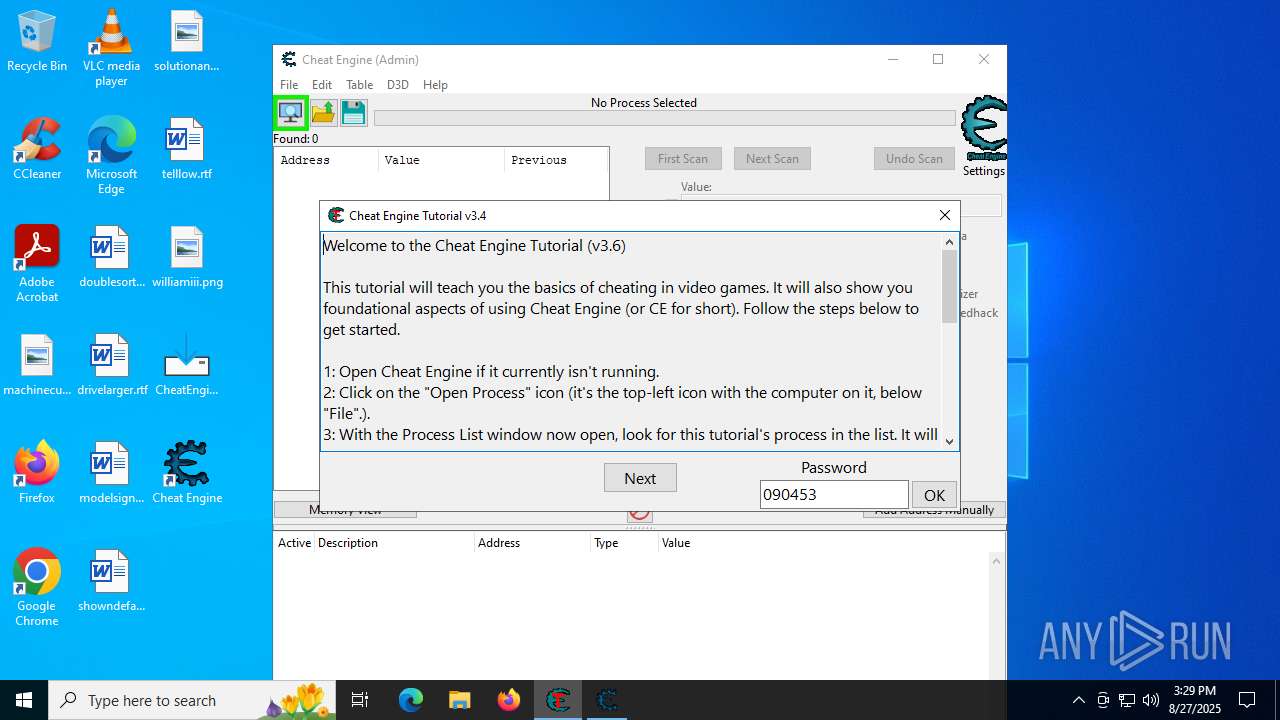Select the williamiii.png file on the desktop

coord(187,257)
